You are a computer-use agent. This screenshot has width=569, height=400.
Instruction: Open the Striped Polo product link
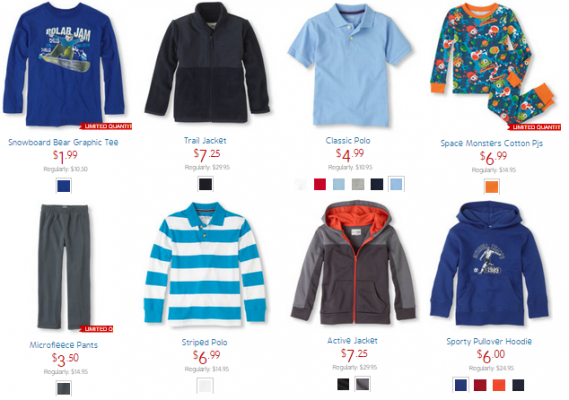point(205,342)
